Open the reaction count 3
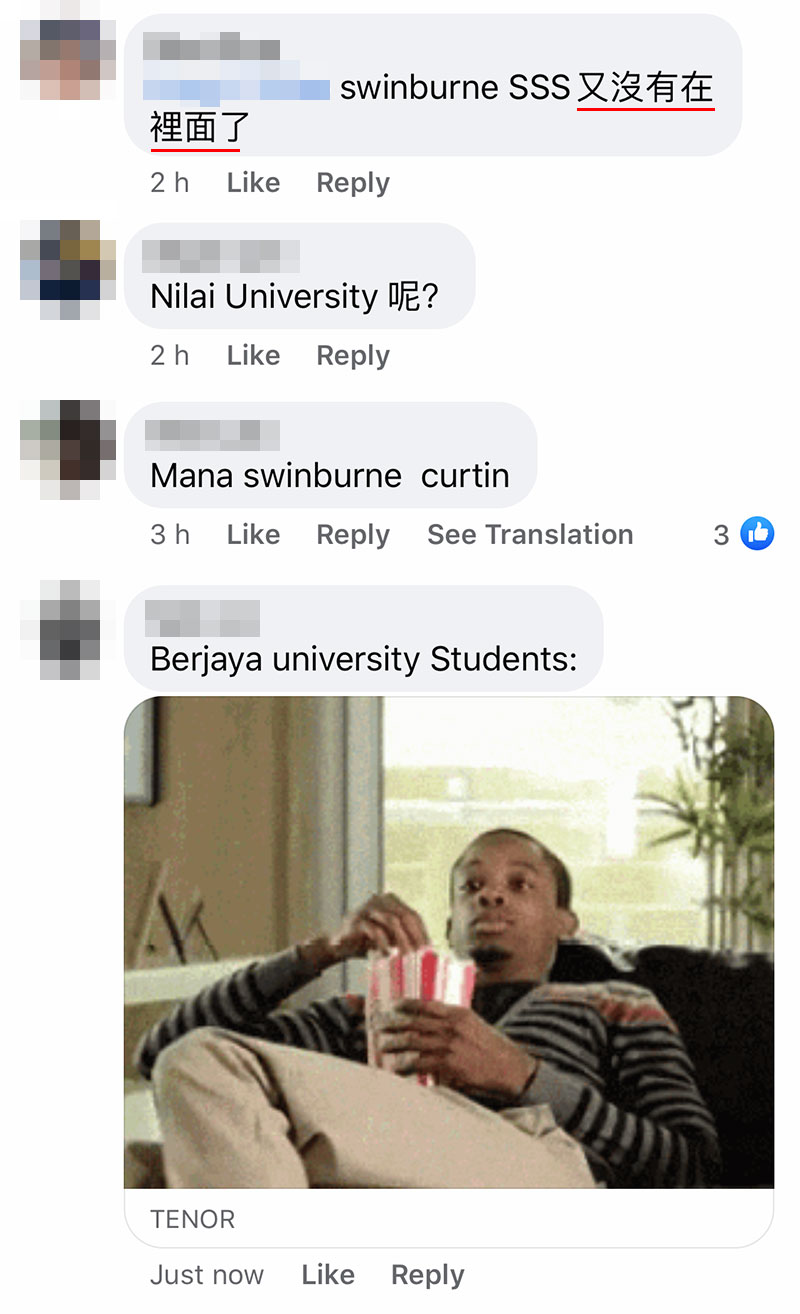This screenshot has height=1314, width=800. (x=721, y=535)
